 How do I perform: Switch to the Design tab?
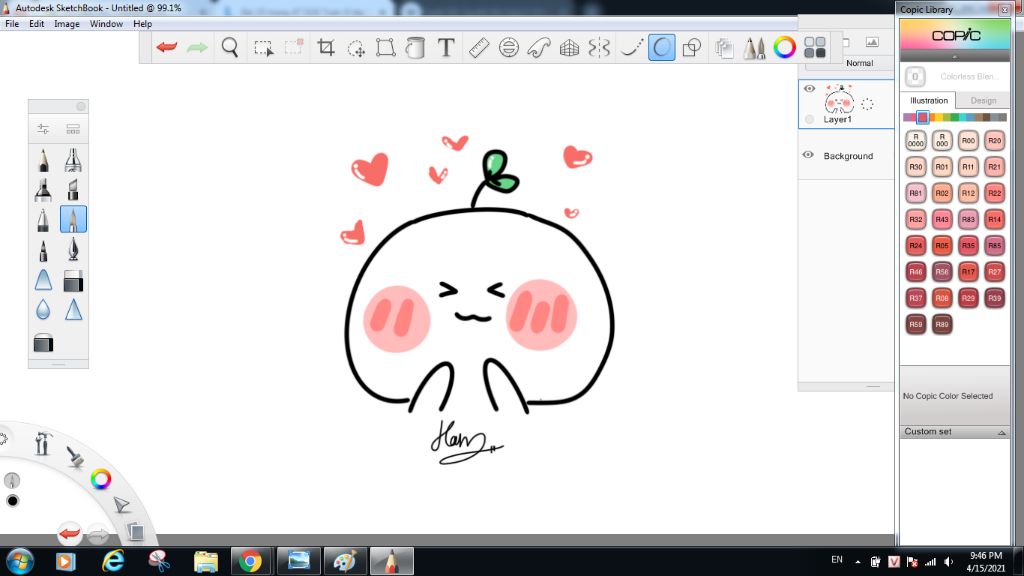pos(983,101)
